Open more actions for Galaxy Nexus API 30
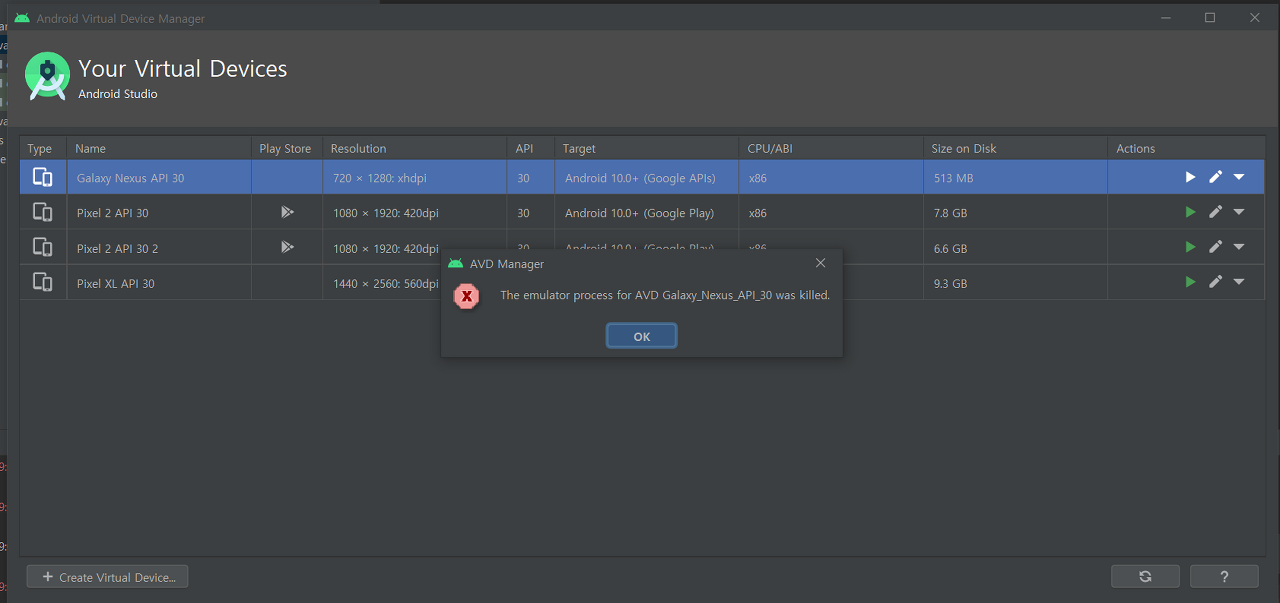 click(x=1239, y=177)
